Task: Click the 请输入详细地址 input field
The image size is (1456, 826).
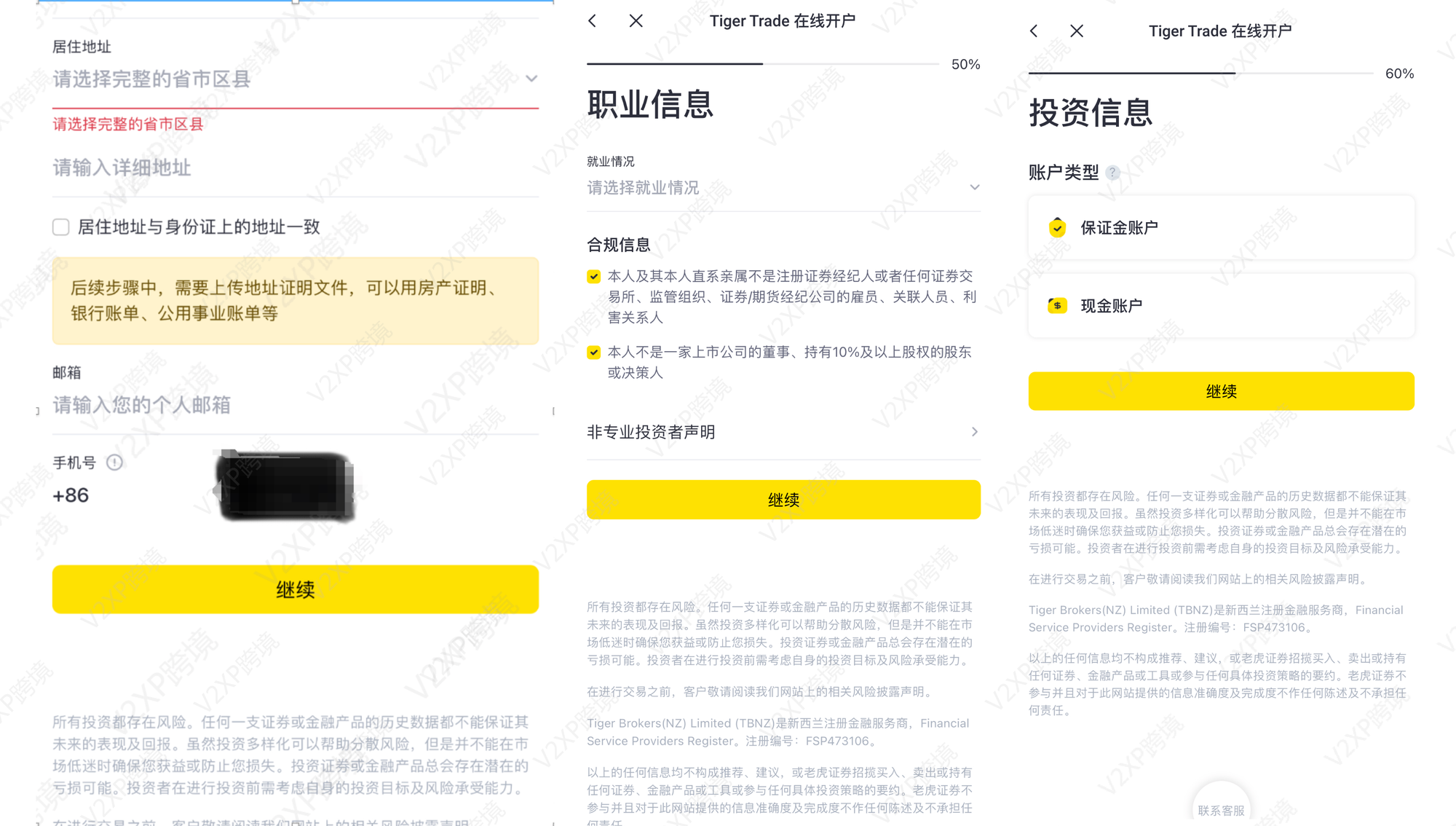Action: (296, 168)
